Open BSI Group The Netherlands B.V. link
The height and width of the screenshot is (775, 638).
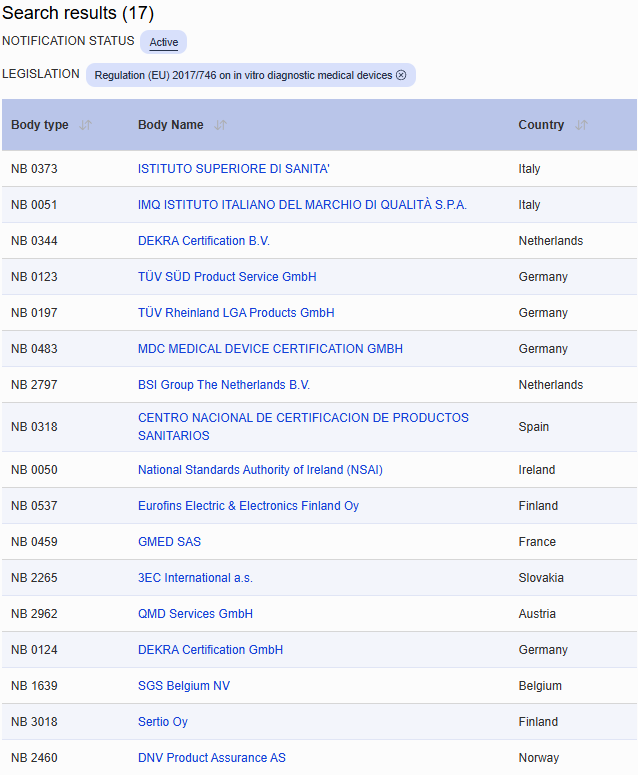(x=224, y=385)
